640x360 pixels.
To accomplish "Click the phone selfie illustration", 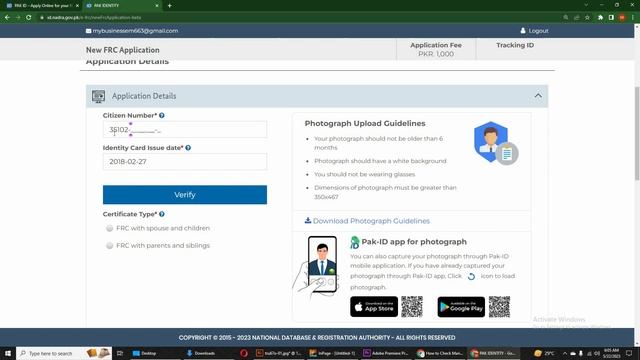I will [x=316, y=266].
